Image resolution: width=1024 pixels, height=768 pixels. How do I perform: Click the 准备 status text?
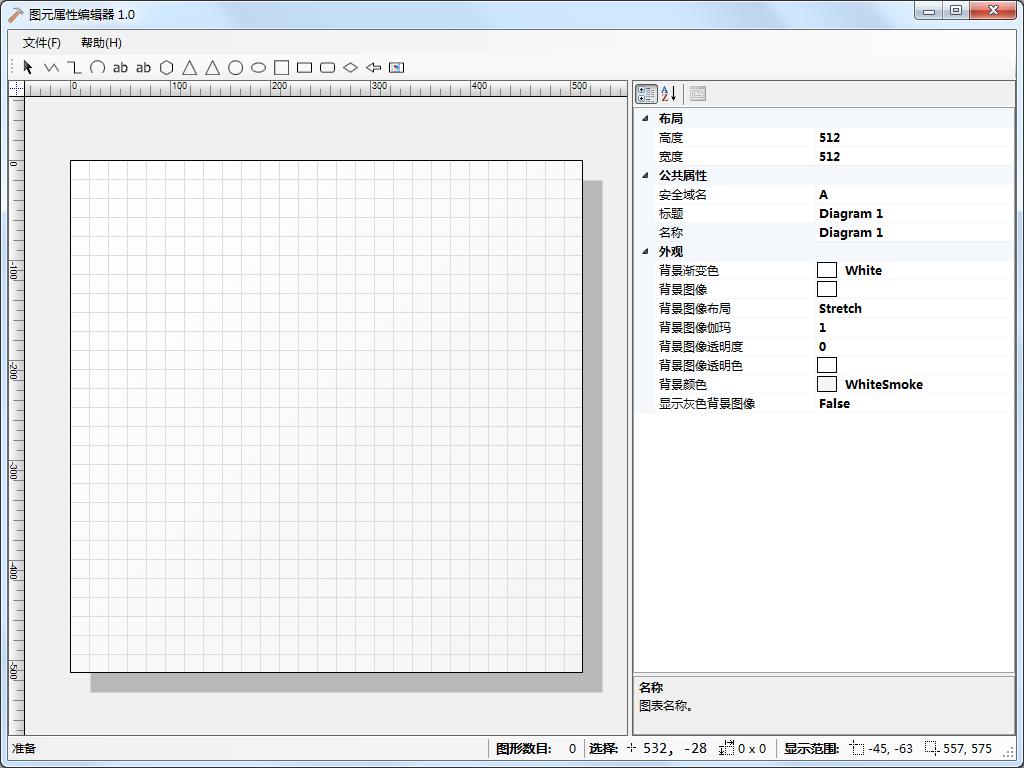24,748
